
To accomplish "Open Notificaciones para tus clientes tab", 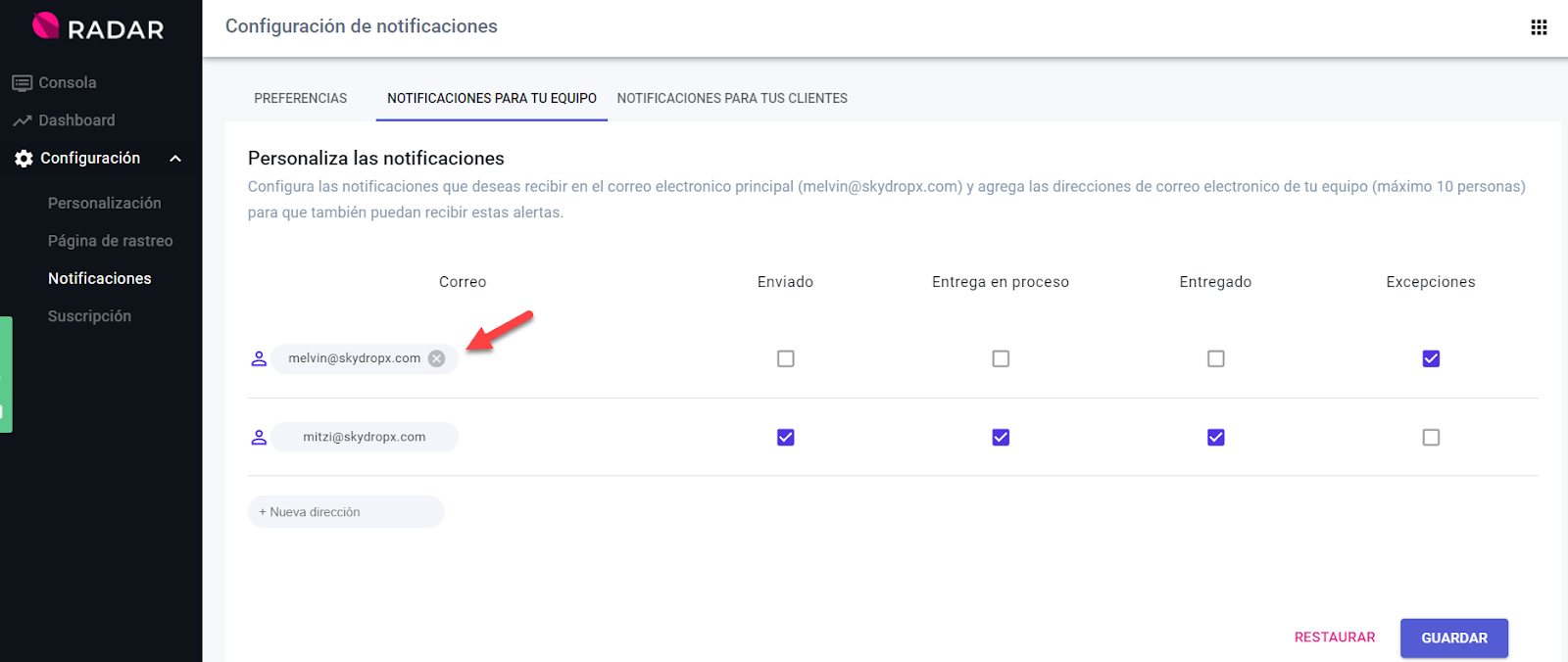I will click(732, 98).
